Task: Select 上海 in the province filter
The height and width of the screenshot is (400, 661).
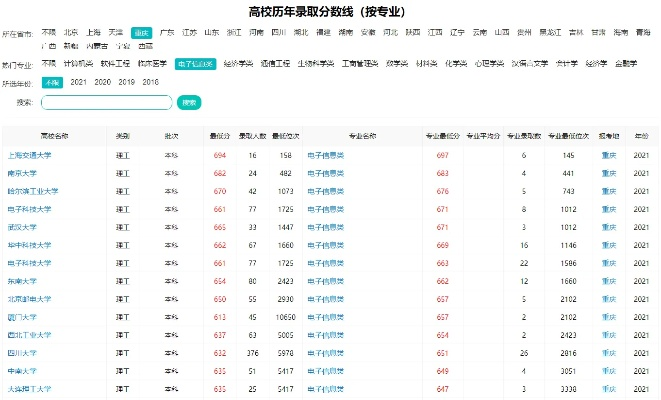Action: 93,32
